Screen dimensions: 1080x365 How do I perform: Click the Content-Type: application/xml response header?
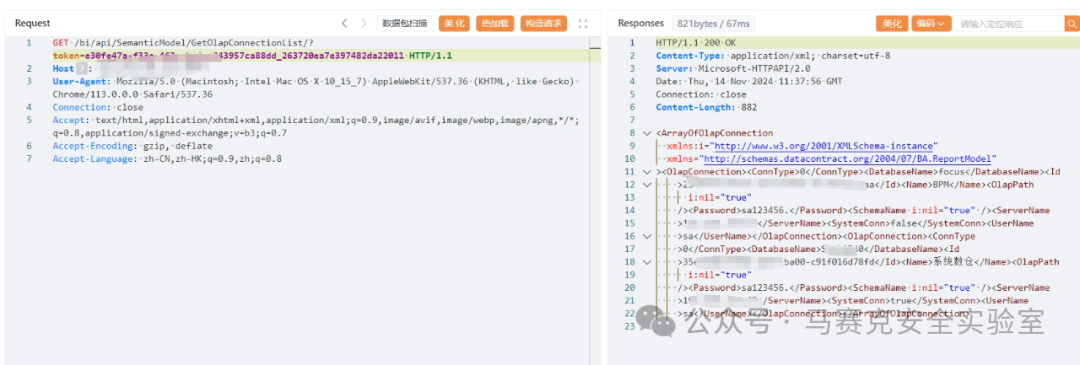(773, 55)
